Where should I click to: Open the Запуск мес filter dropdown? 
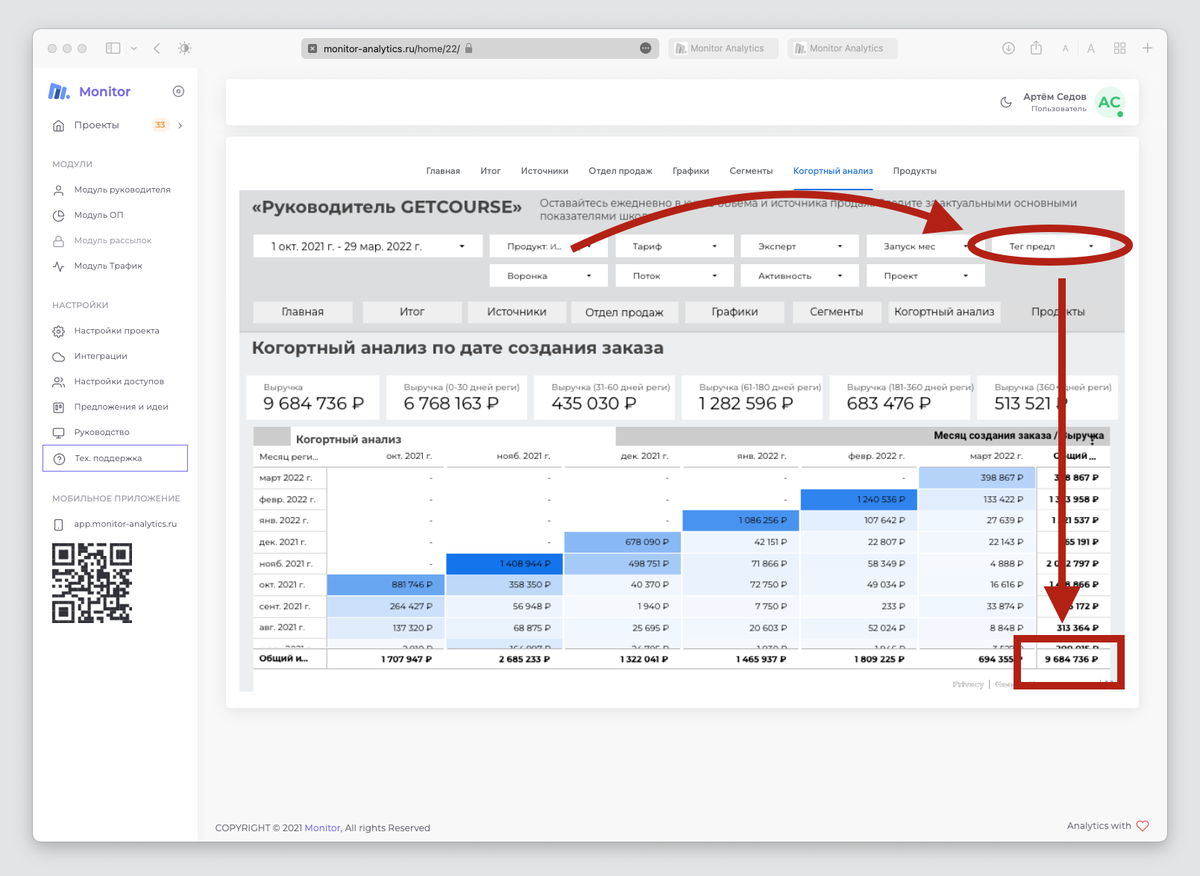(927, 246)
